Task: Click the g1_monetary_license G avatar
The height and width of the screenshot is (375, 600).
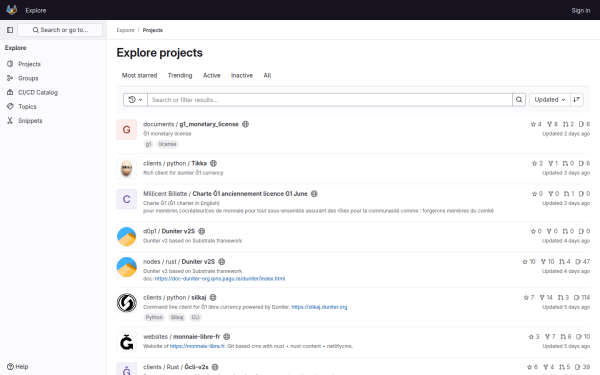Action: click(x=127, y=130)
